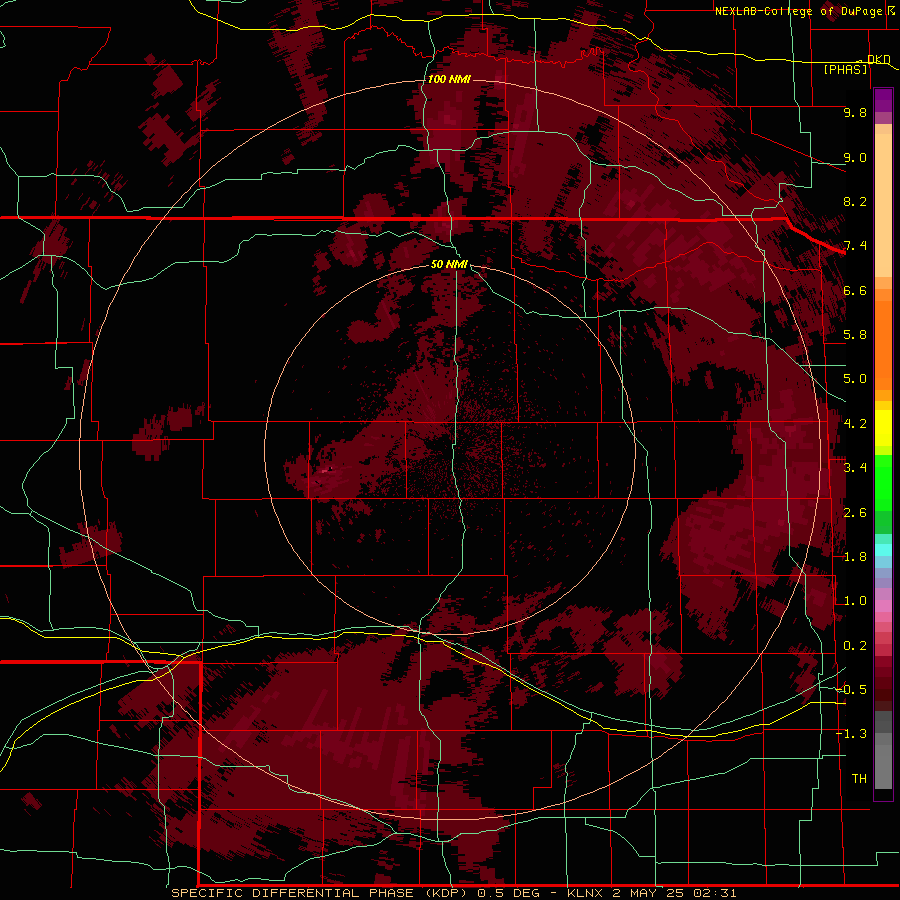Screen dimensions: 900x900
Task: Click the 0.2 value on the color scale
Action: [x=855, y=646]
